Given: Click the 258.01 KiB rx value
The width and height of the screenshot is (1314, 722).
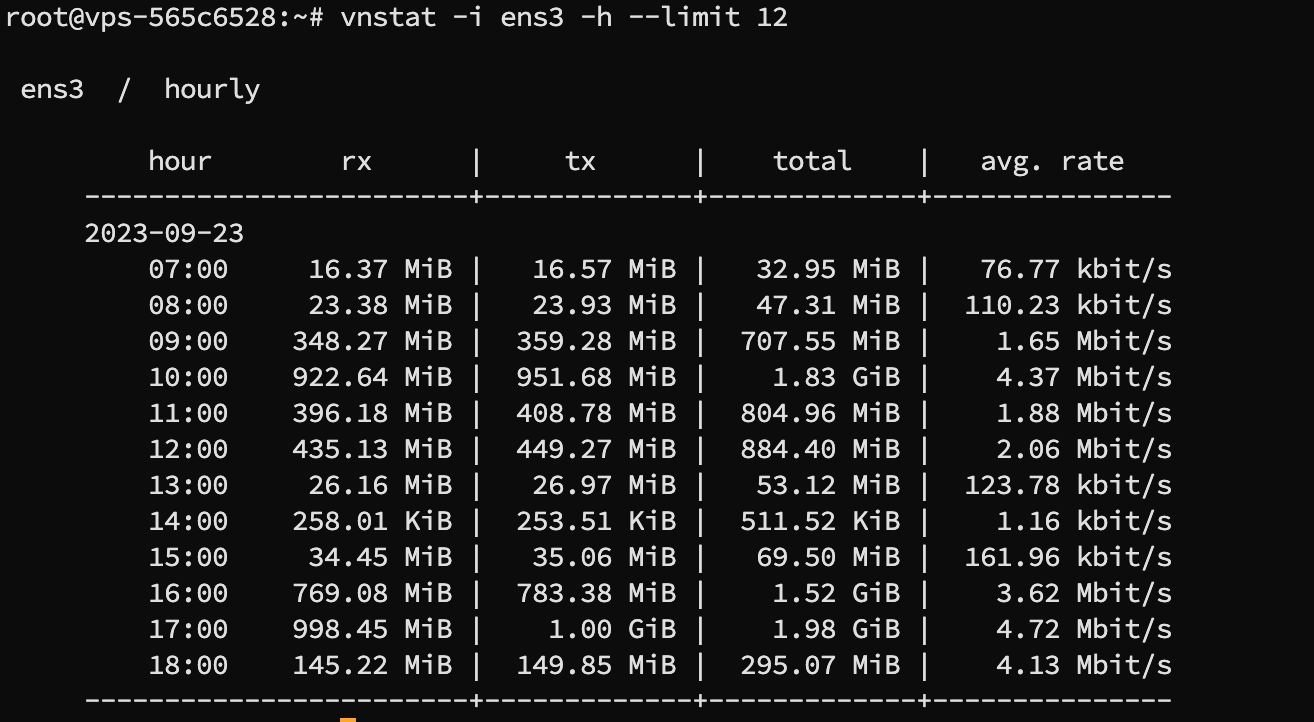Looking at the screenshot, I should pyautogui.click(x=372, y=521).
